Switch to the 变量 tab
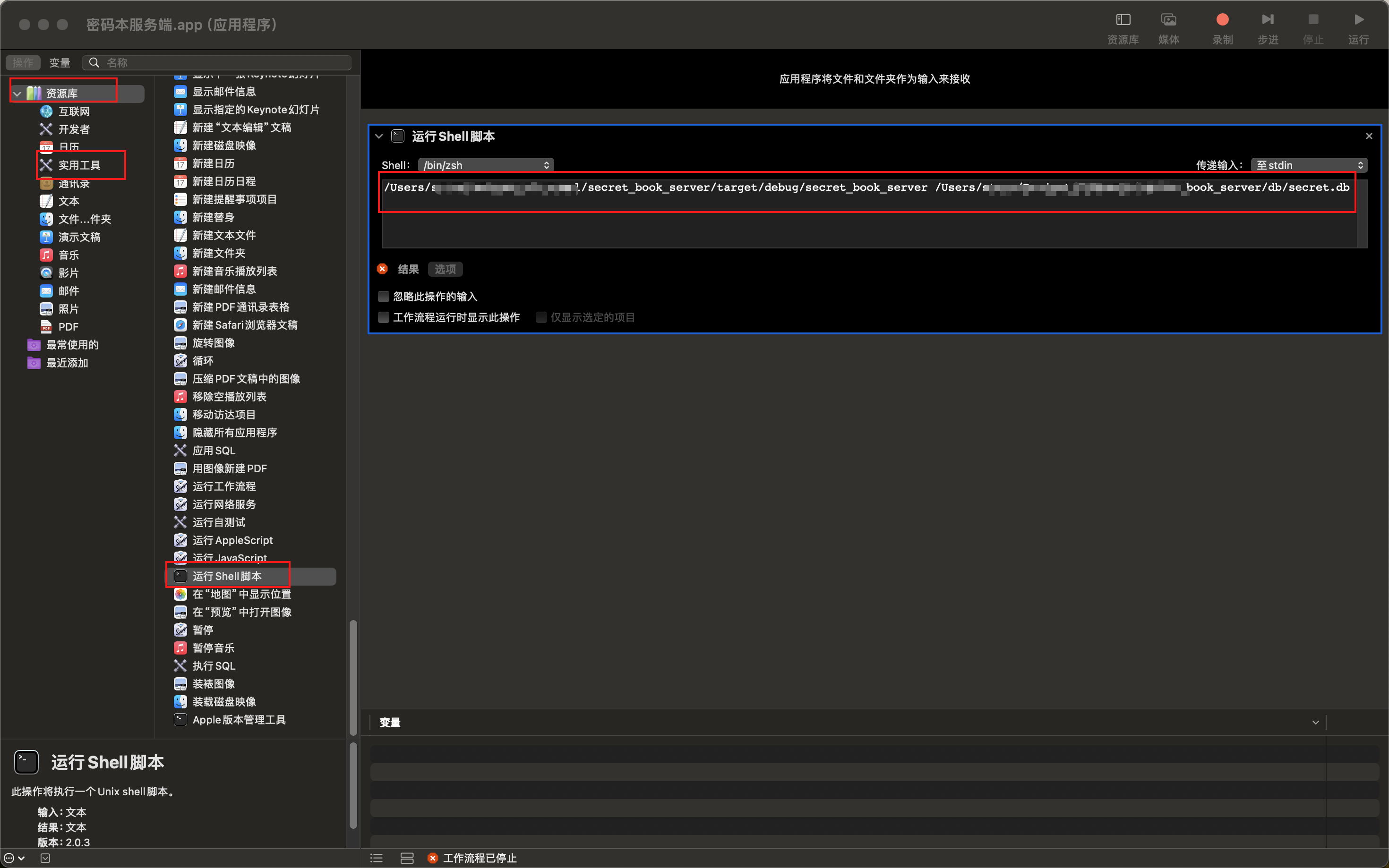Image resolution: width=1389 pixels, height=868 pixels. (60, 63)
